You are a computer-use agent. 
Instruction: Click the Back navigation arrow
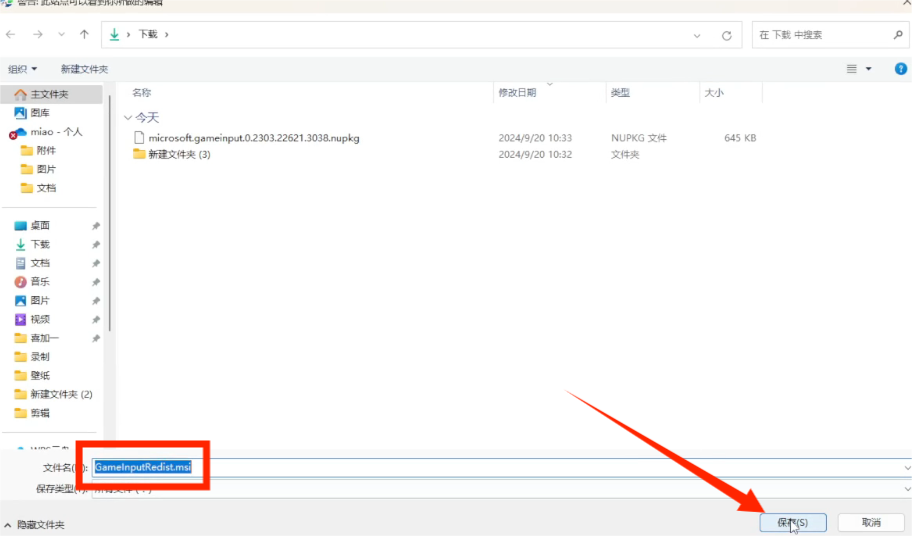[11, 34]
